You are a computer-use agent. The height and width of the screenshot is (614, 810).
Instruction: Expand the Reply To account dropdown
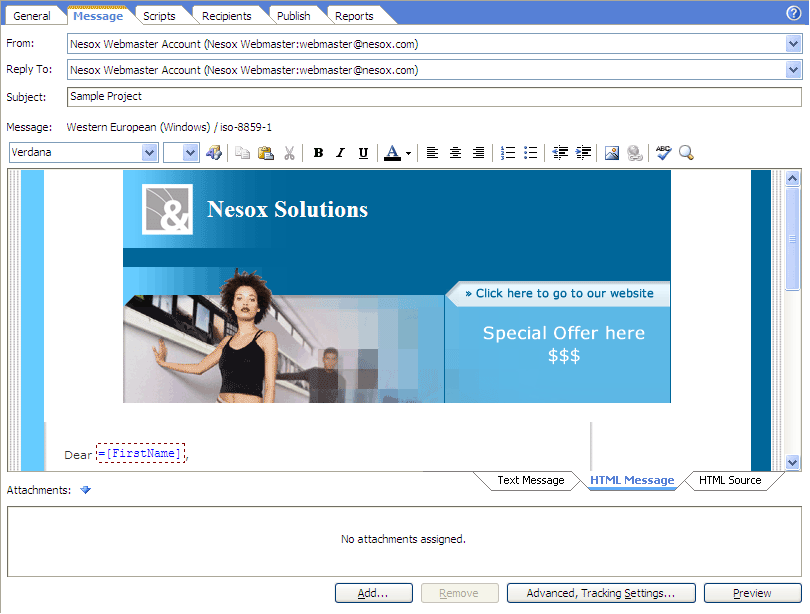click(793, 70)
